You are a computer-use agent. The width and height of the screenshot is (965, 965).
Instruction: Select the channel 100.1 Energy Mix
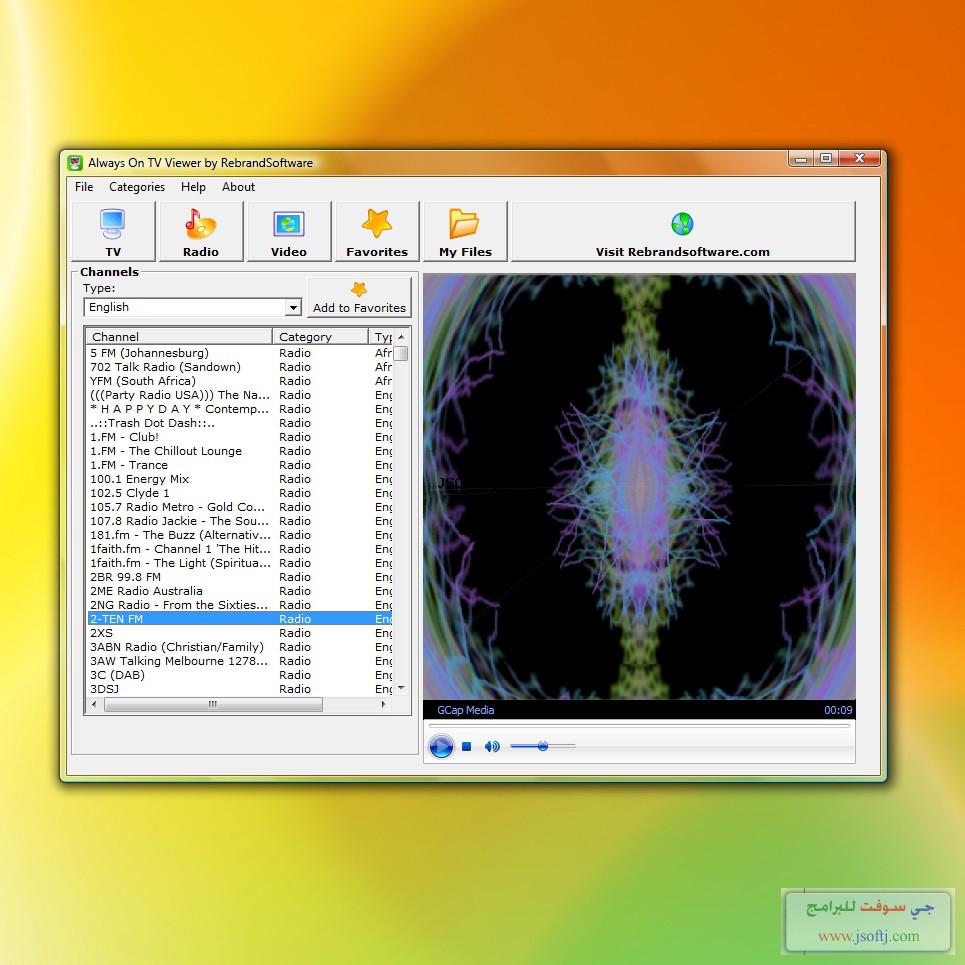(239, 479)
